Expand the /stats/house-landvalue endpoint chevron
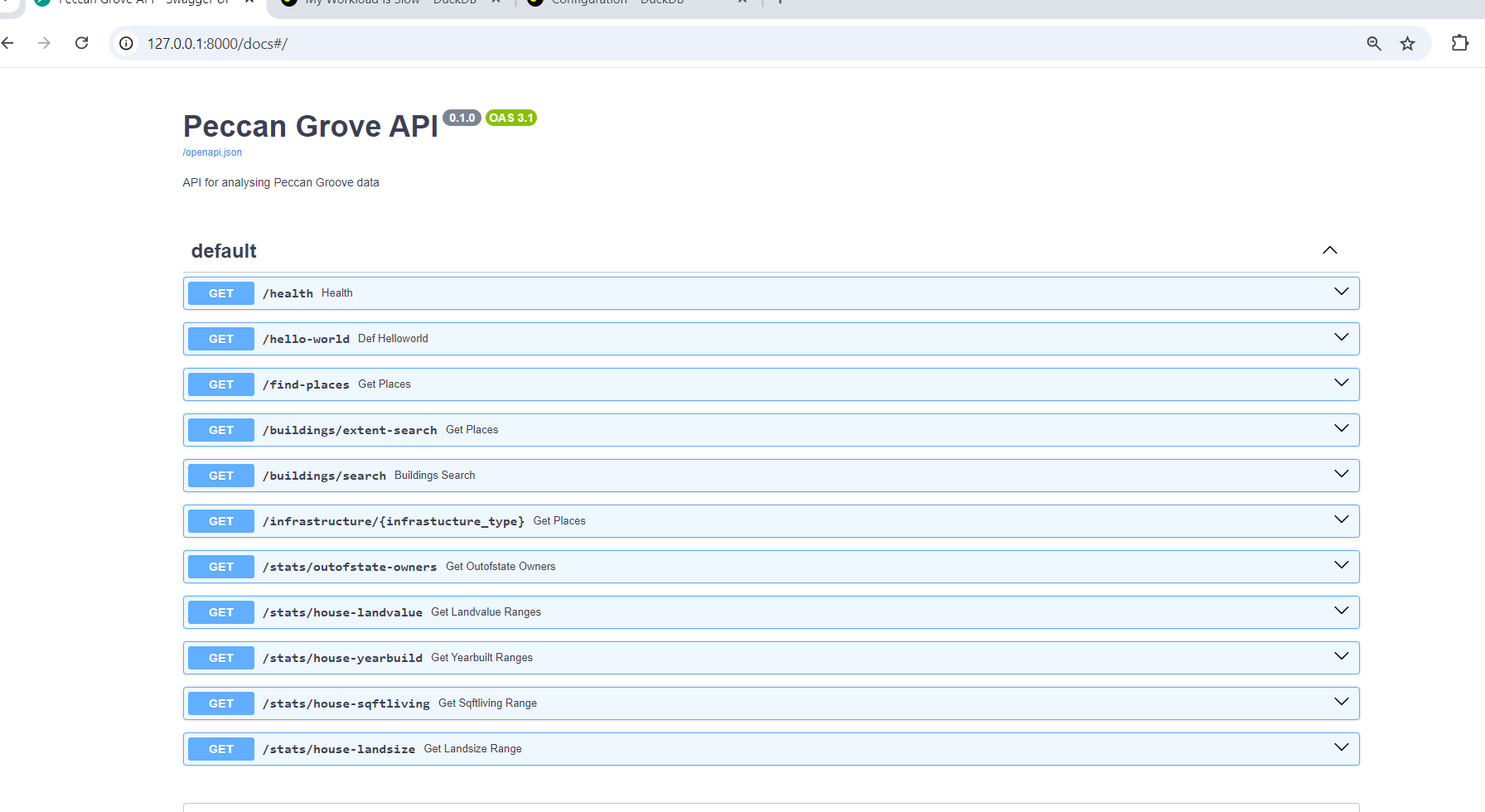Viewport: 1485px width, 812px height. point(1341,611)
